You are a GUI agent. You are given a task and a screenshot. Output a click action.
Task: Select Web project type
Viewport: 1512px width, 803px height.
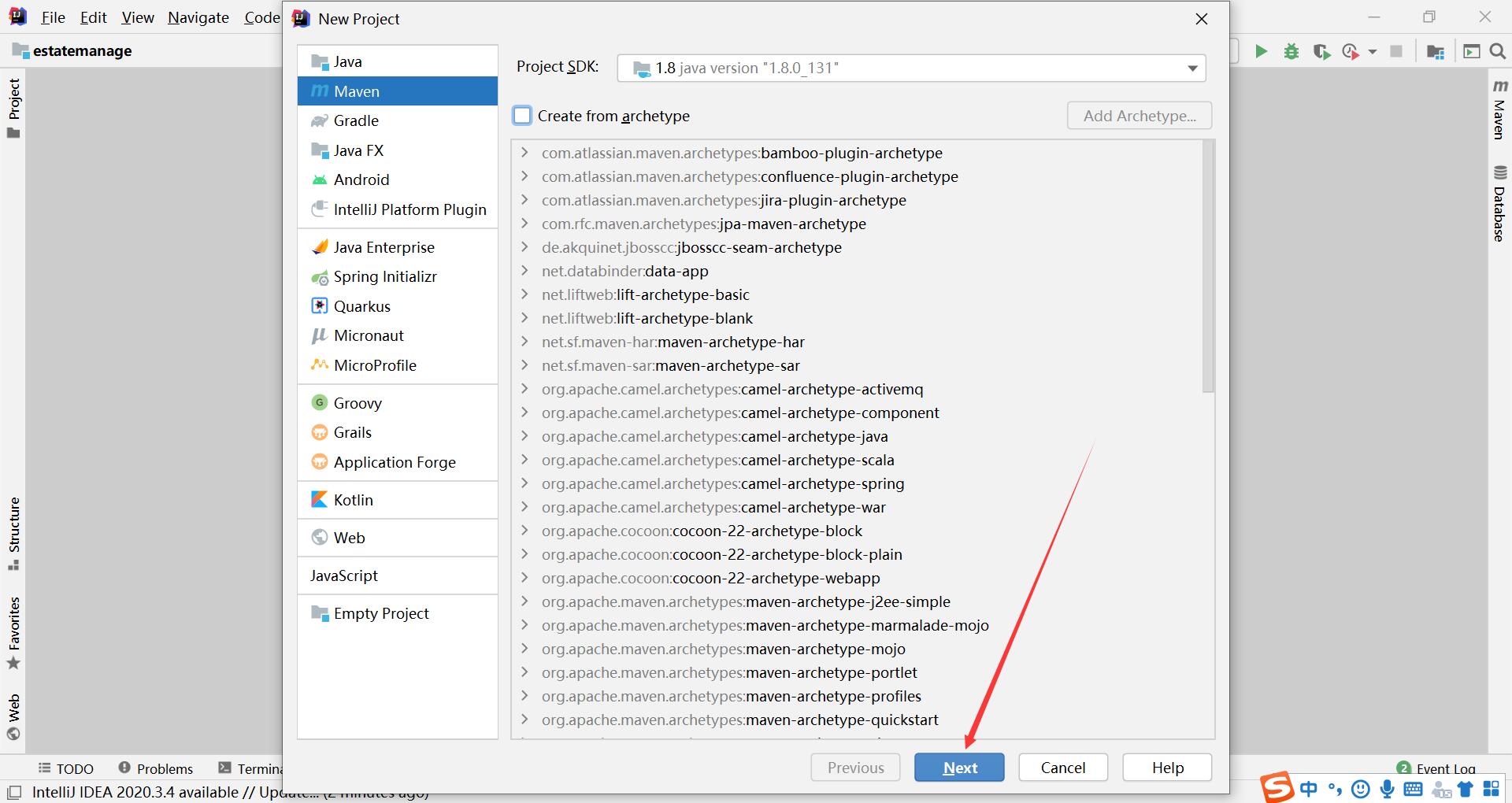pos(398,538)
